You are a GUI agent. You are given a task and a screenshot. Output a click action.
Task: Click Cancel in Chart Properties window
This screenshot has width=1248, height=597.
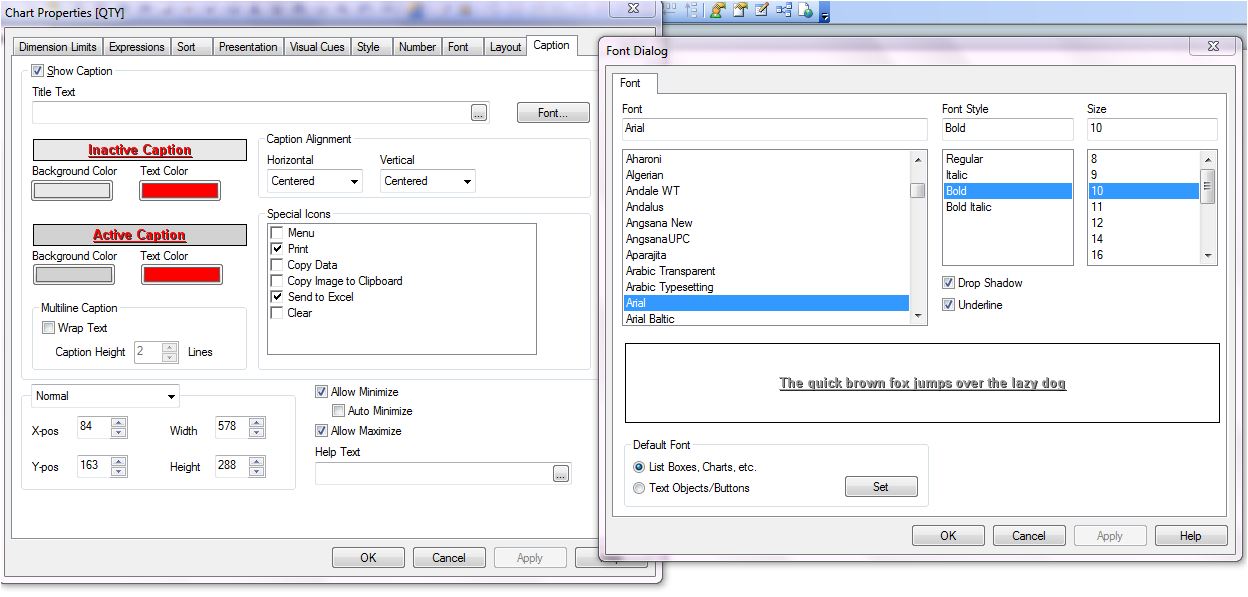coord(449,558)
